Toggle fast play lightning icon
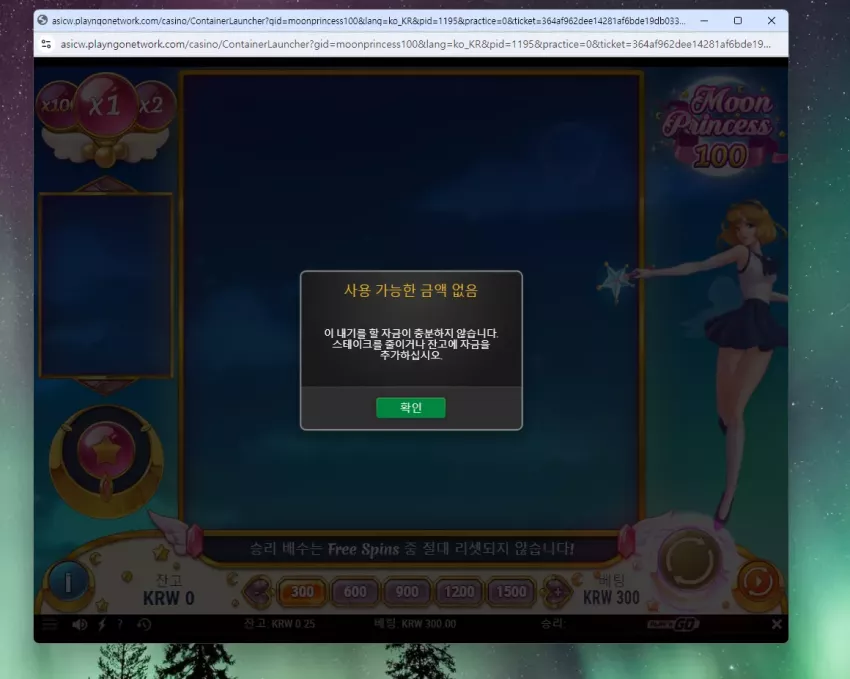 point(101,624)
